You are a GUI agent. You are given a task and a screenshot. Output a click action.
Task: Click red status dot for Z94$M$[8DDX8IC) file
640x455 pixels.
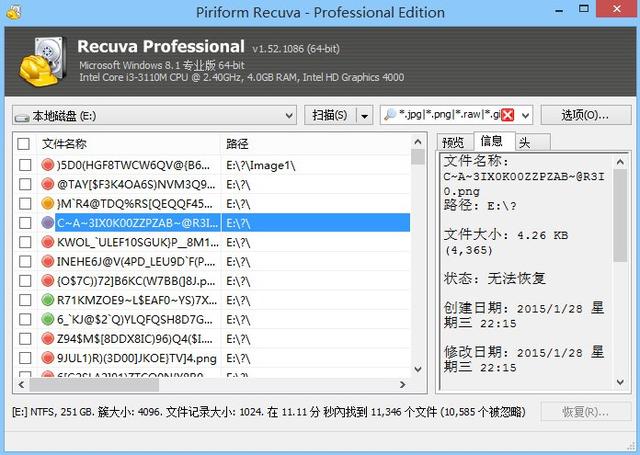coord(48,338)
